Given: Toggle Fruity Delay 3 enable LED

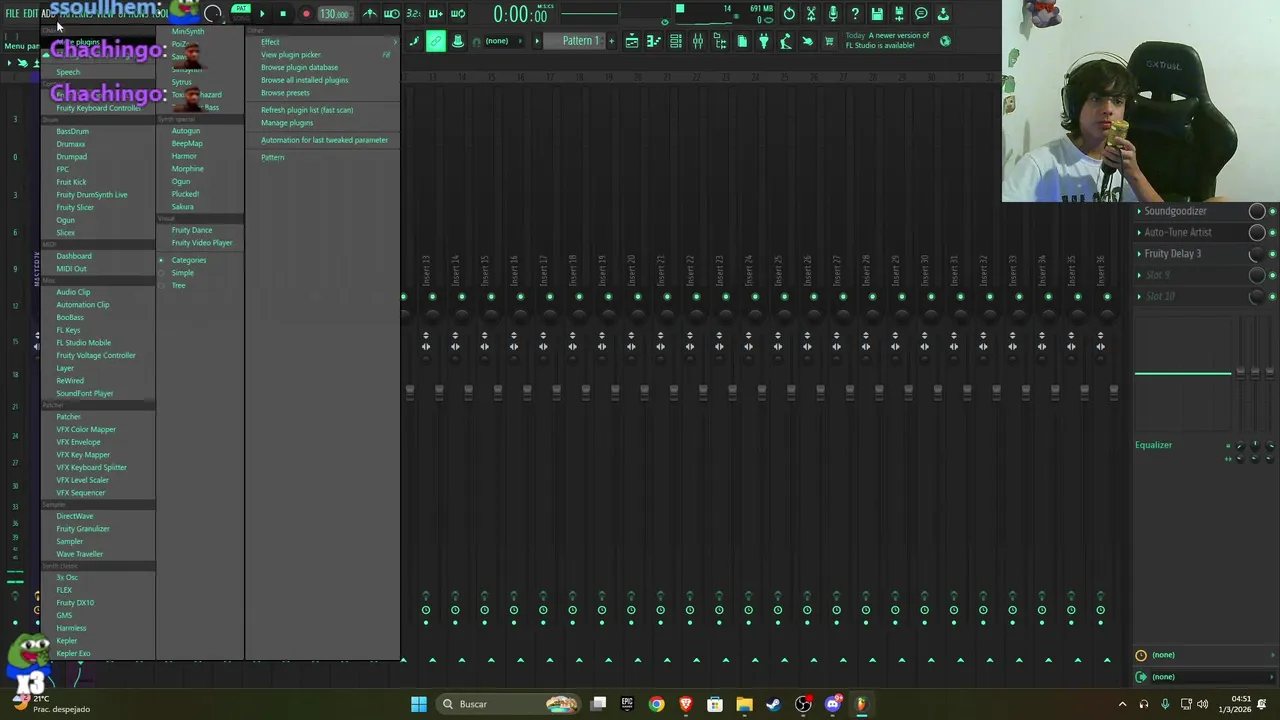Looking at the screenshot, I should click(1273, 254).
